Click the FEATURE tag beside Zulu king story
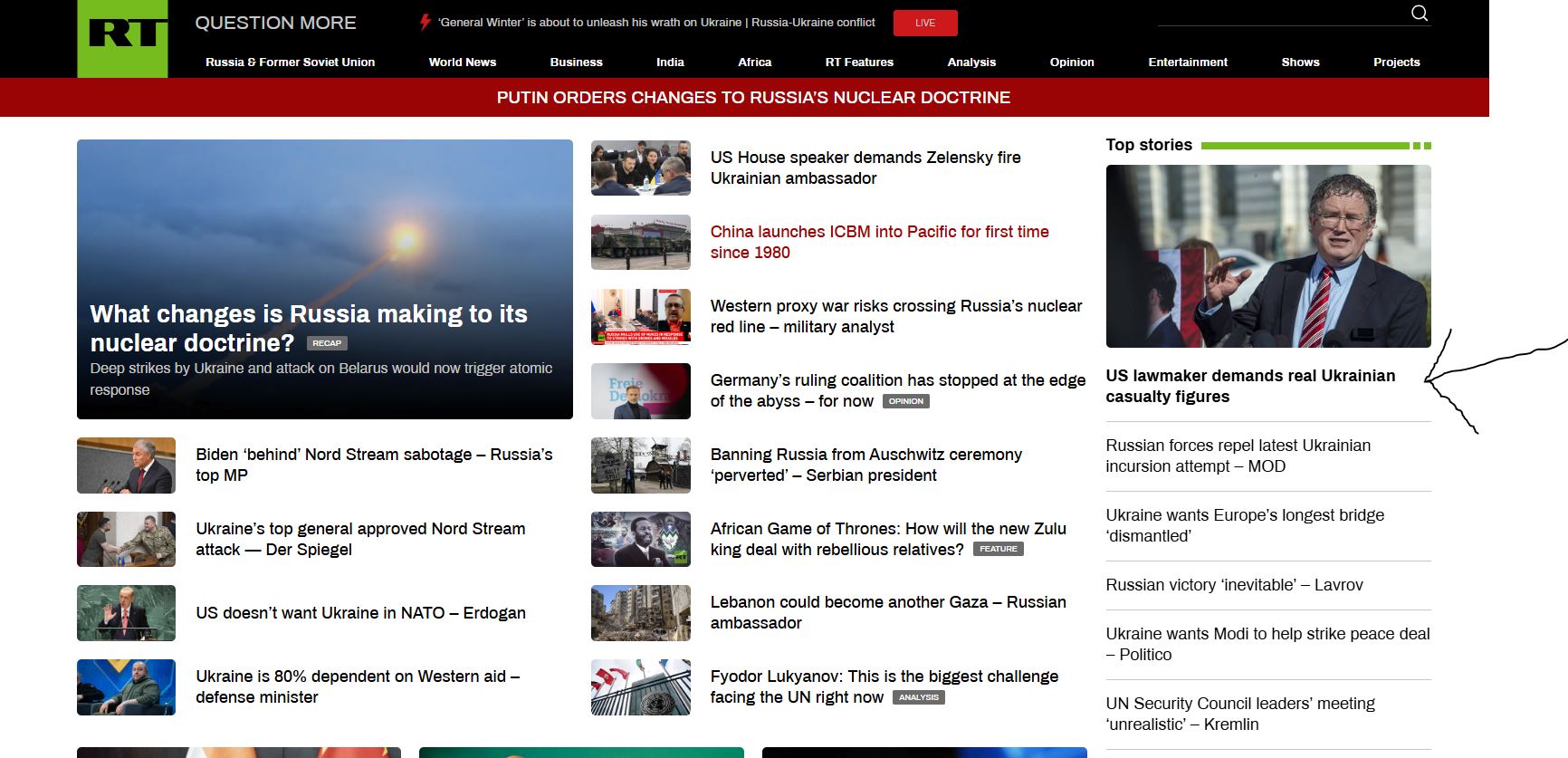Screen dimensions: 1568x758 pos(999,549)
